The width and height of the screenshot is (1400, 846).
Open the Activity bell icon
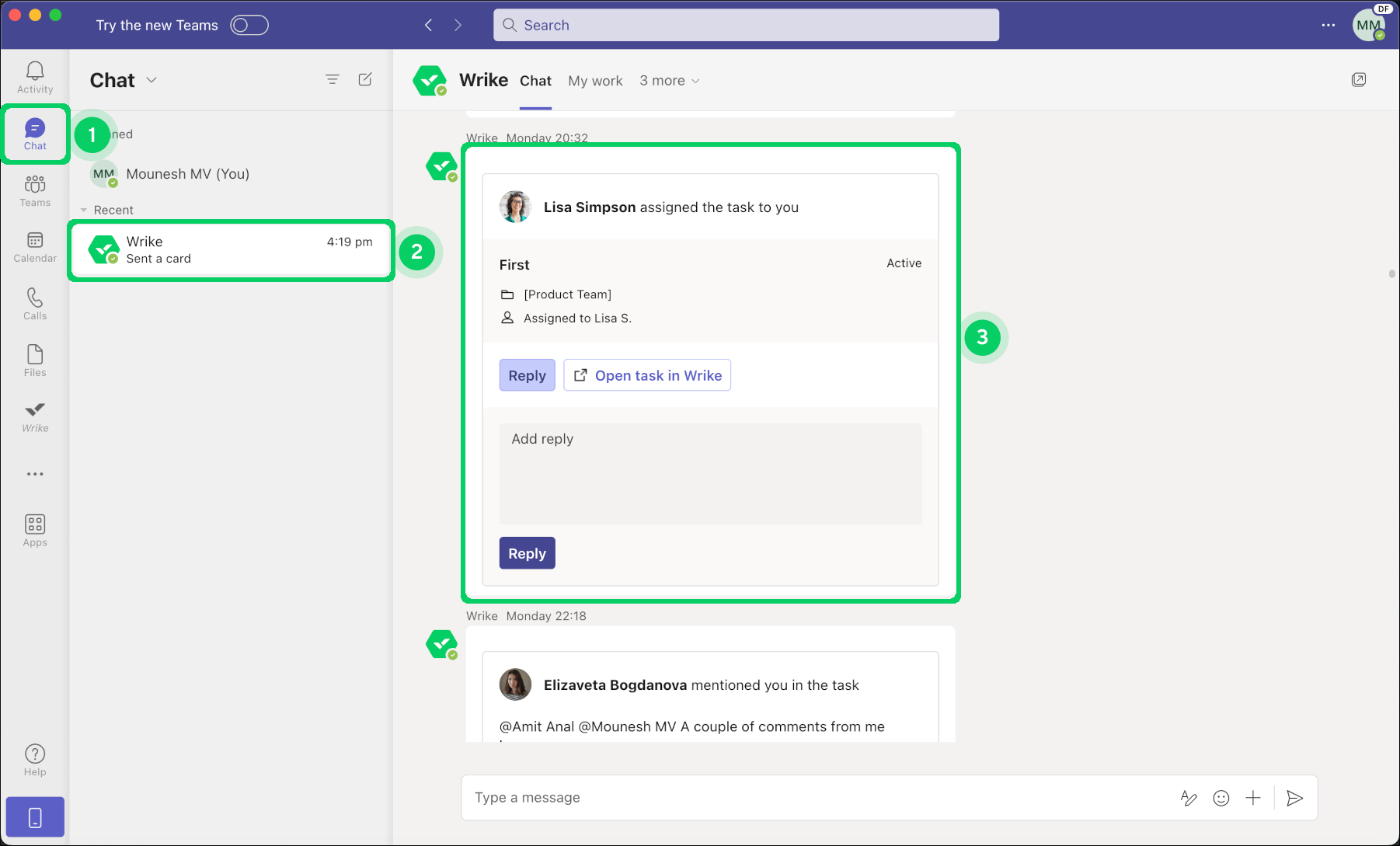(35, 77)
